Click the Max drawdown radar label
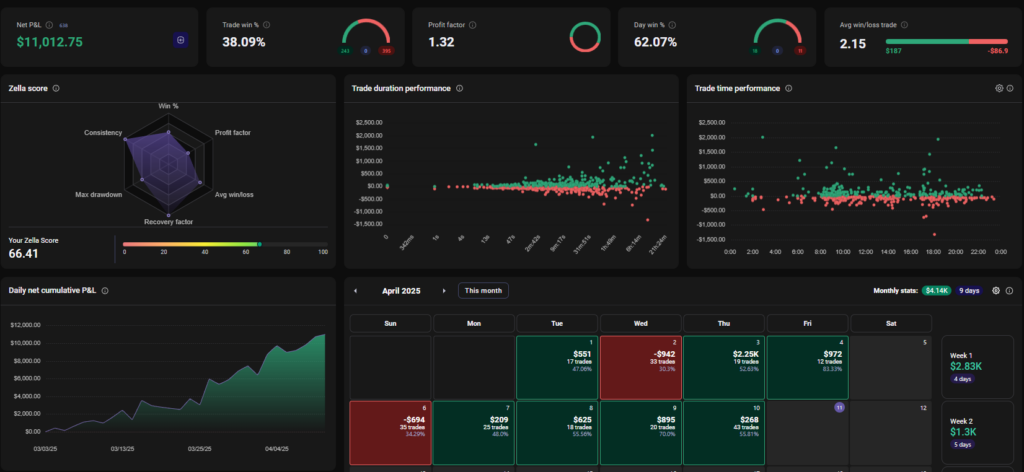Screen dimensions: 1024x472 tap(99, 195)
